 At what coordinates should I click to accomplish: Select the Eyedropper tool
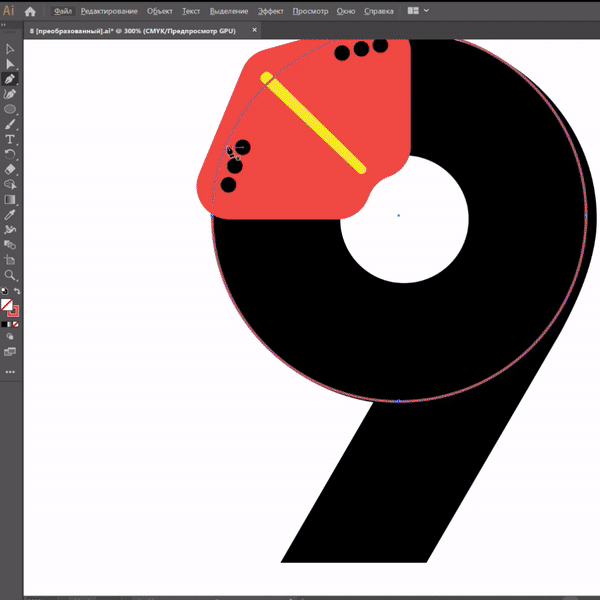(x=10, y=214)
